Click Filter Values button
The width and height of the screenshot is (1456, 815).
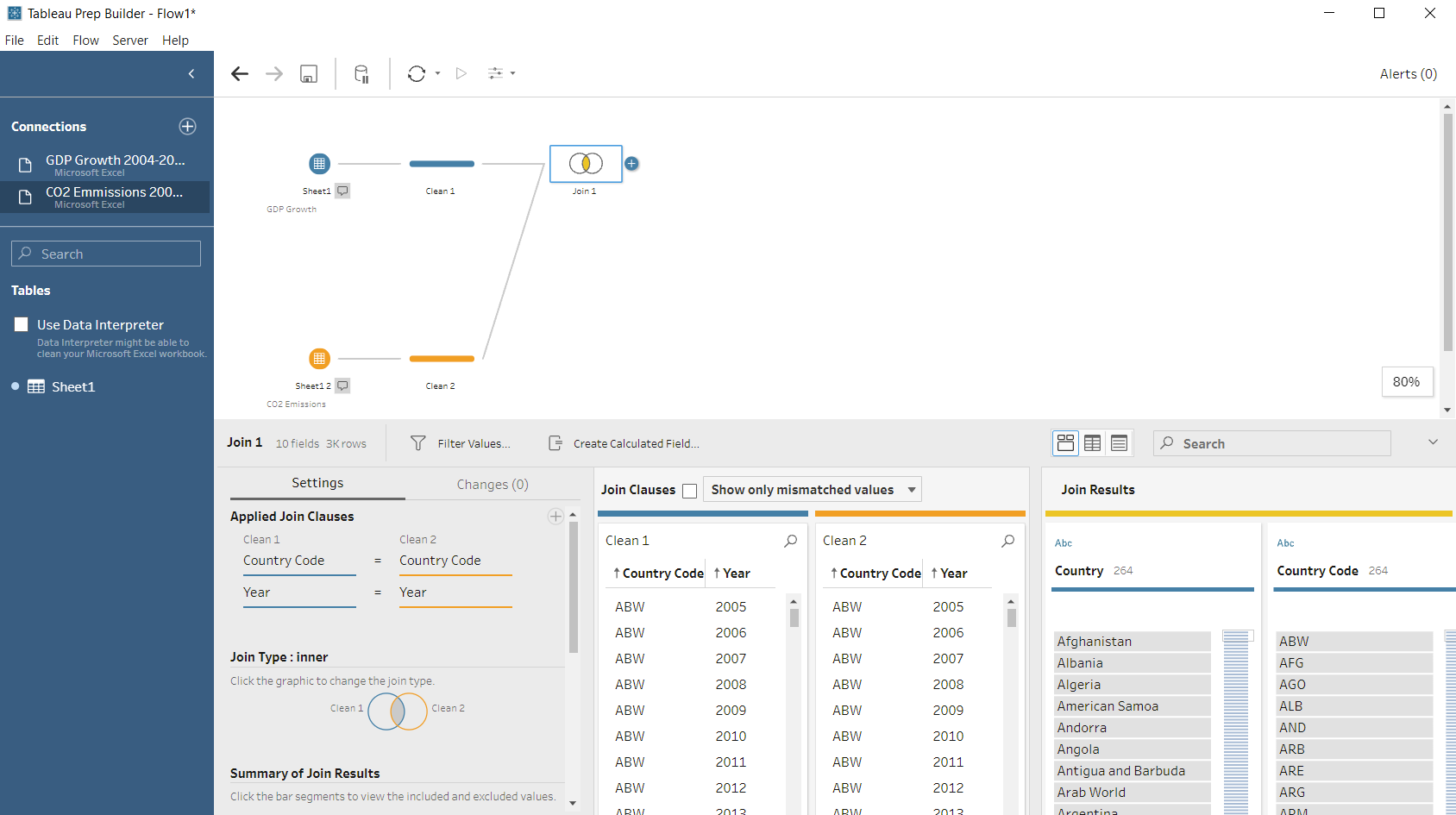point(461,443)
